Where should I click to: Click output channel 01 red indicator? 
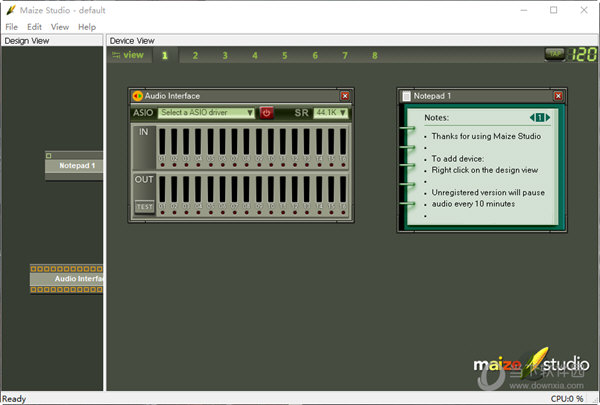[x=163, y=212]
